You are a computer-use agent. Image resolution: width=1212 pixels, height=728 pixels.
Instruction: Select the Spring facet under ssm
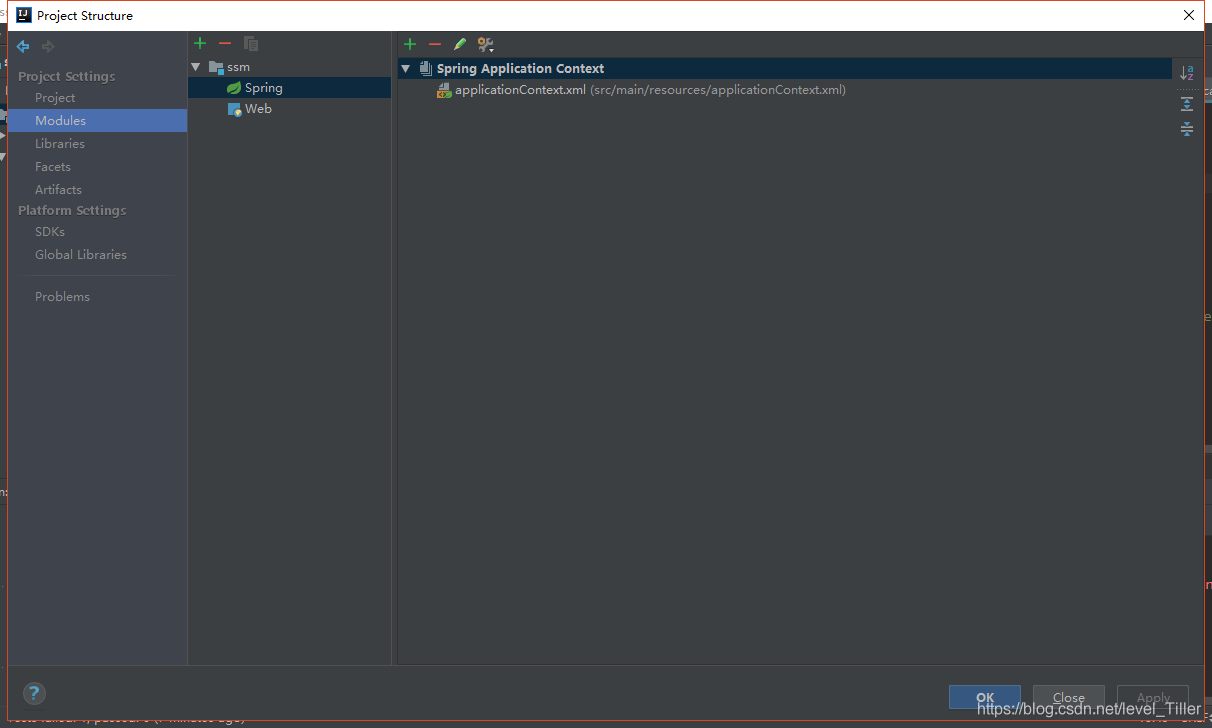290,88
